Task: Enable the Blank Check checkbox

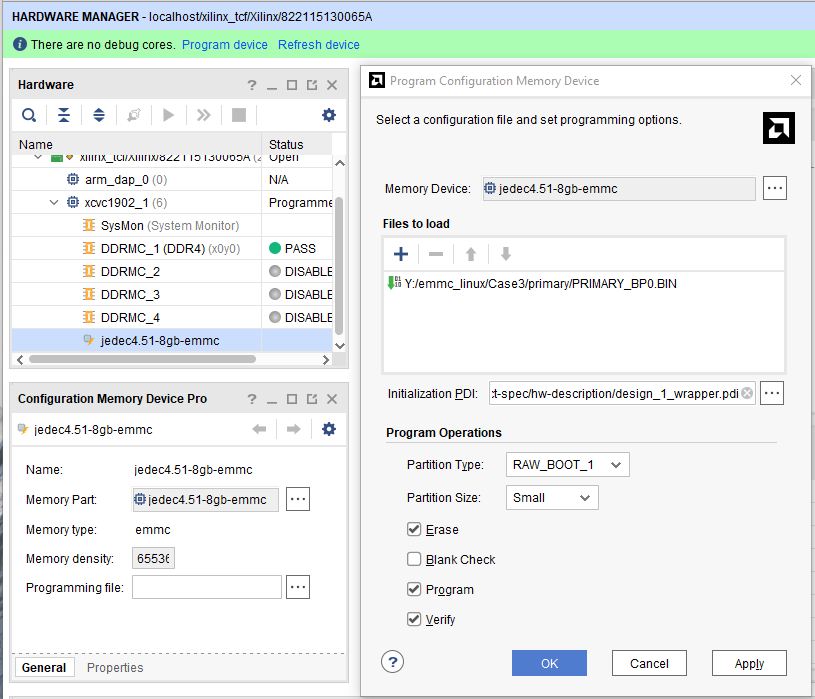Action: pyautogui.click(x=414, y=559)
